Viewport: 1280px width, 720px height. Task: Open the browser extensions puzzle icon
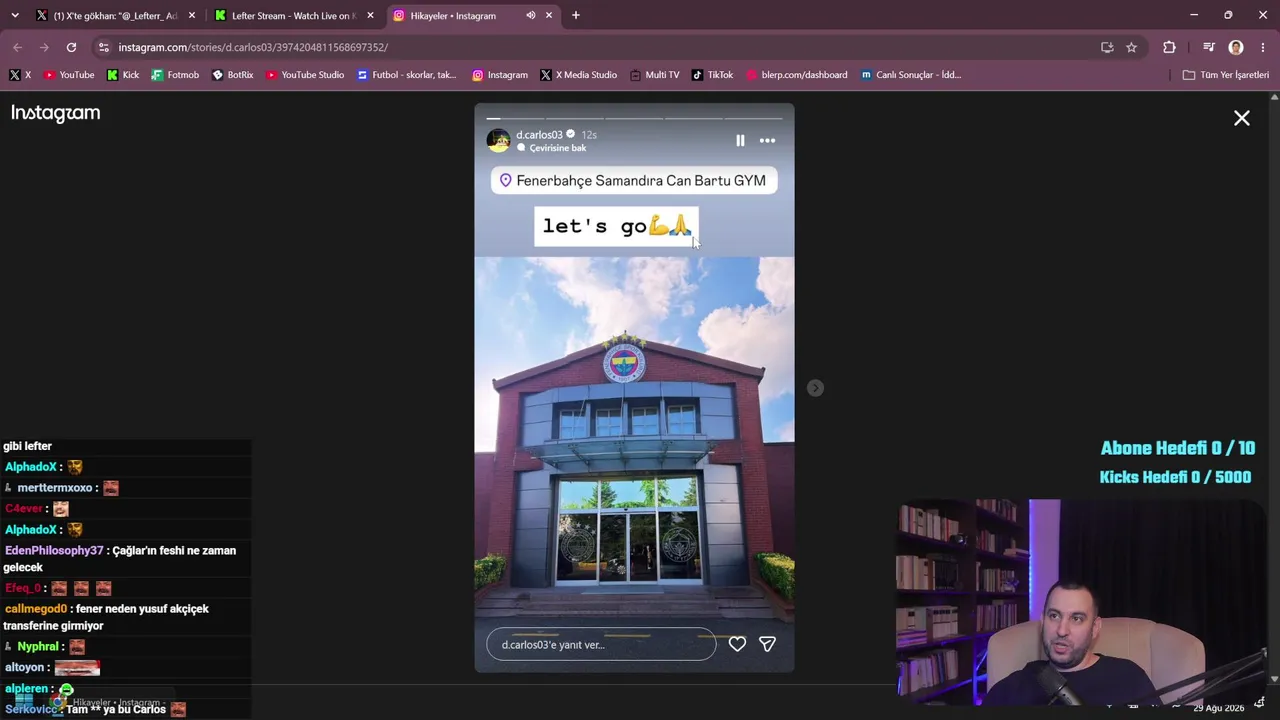point(1169,47)
